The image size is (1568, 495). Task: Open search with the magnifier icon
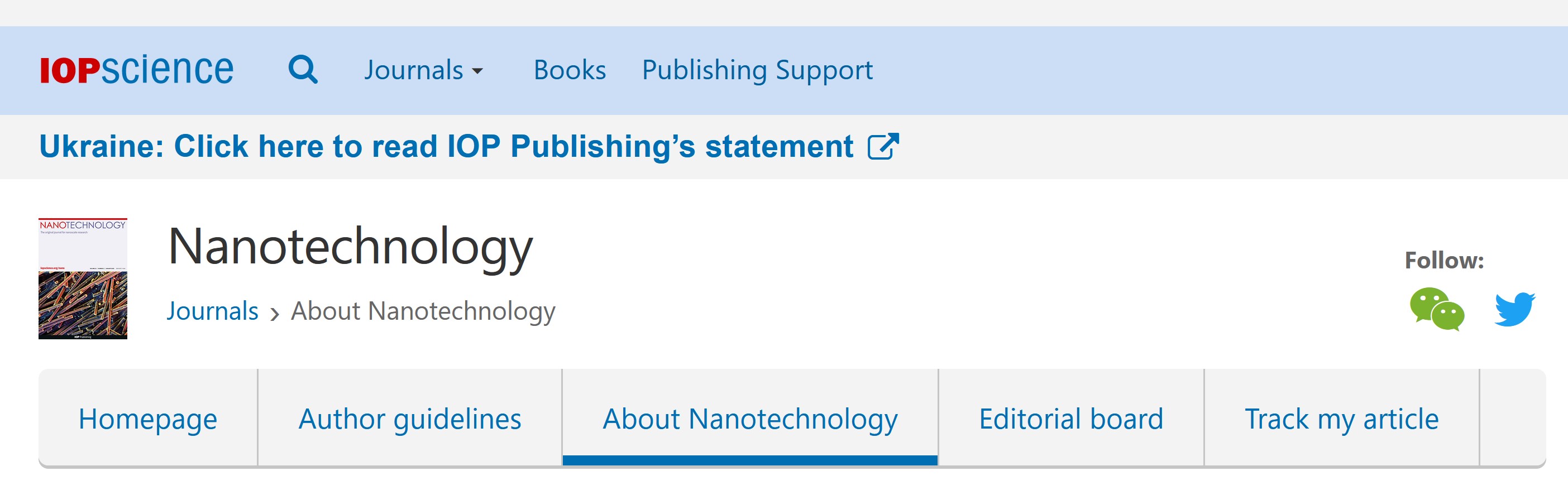pyautogui.click(x=303, y=70)
